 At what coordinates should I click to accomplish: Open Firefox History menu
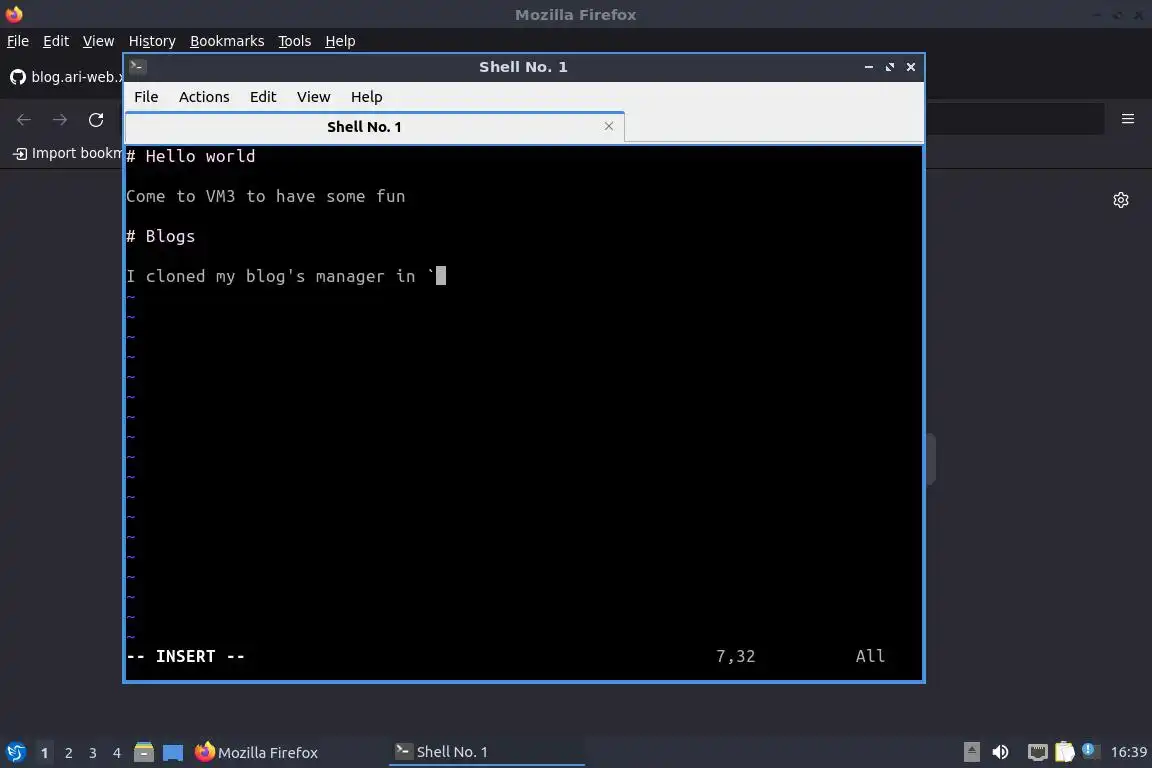point(152,41)
